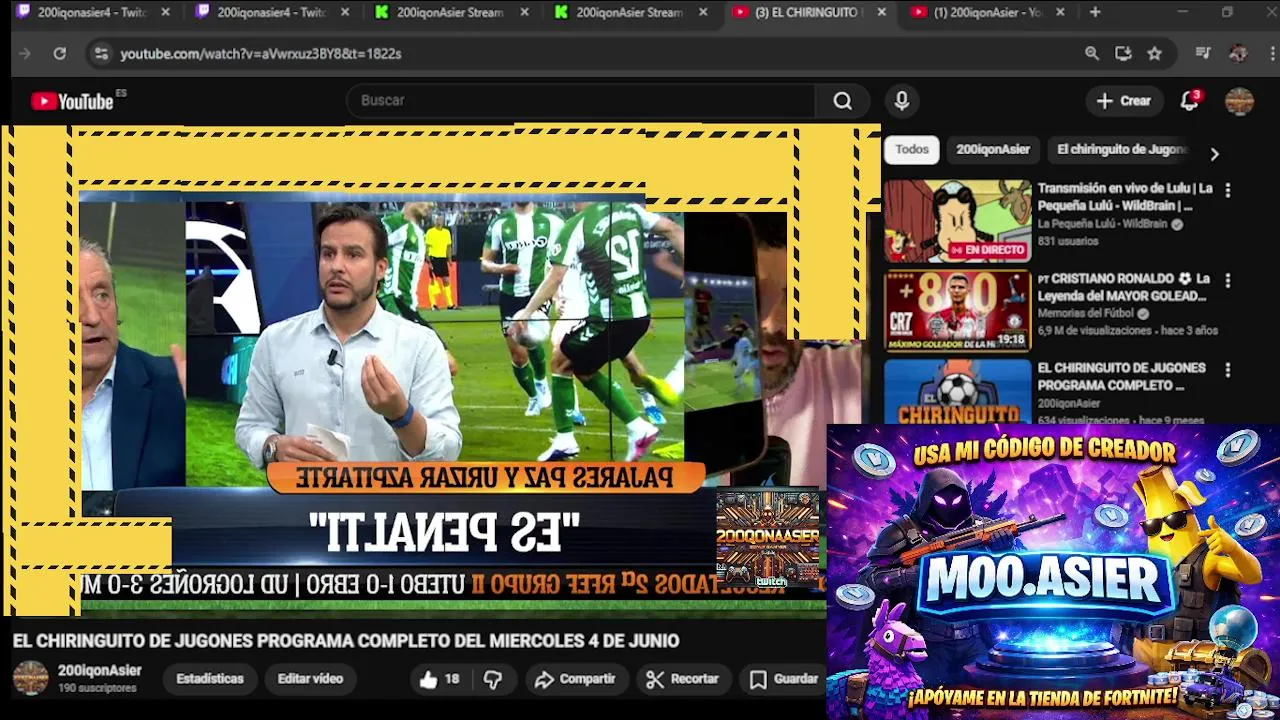Image resolution: width=1280 pixels, height=720 pixels.
Task: Open options menu for Lulu live video
Action: 1228,190
